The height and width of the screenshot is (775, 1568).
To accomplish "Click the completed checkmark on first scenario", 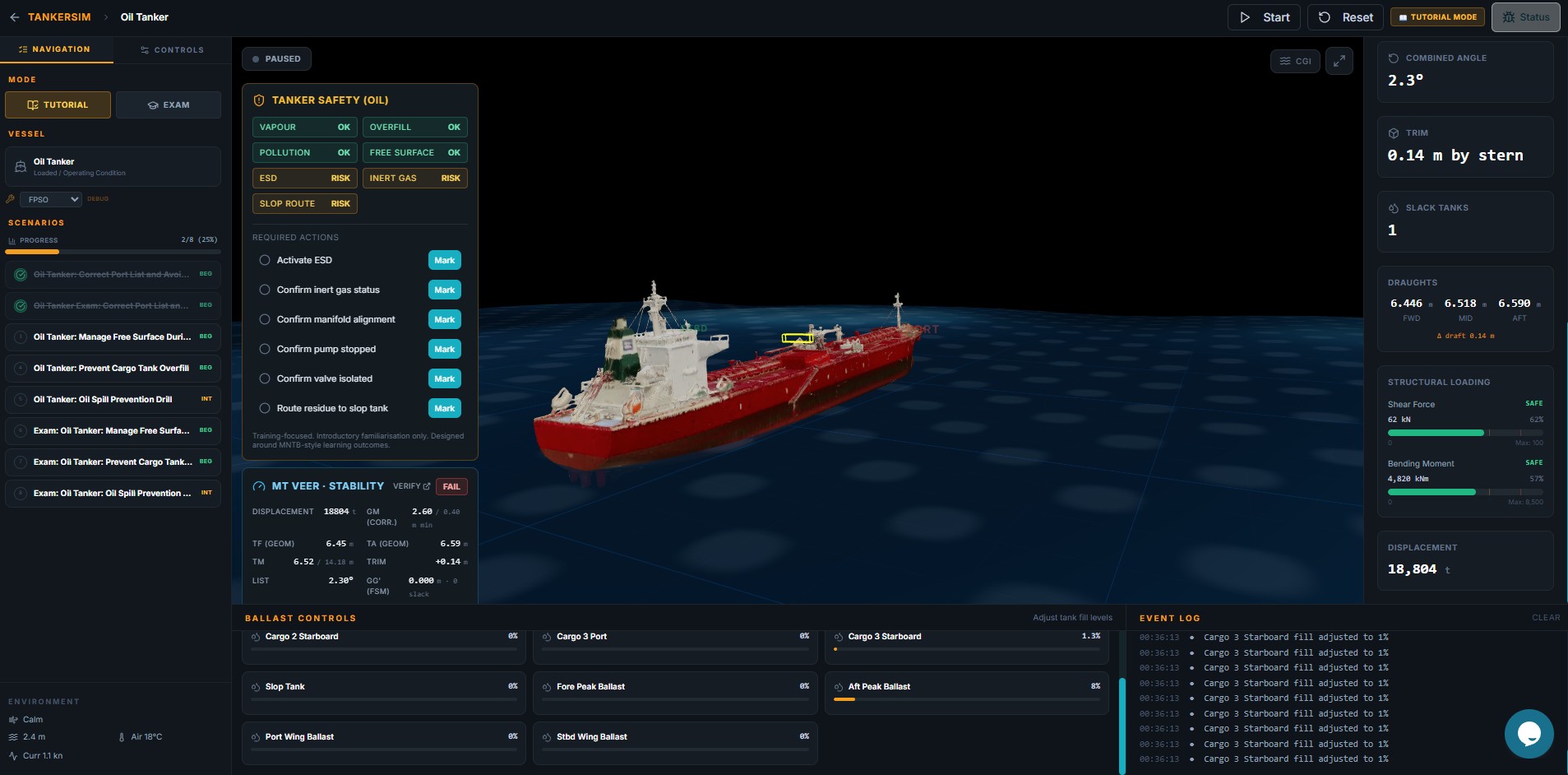I will (21, 275).
